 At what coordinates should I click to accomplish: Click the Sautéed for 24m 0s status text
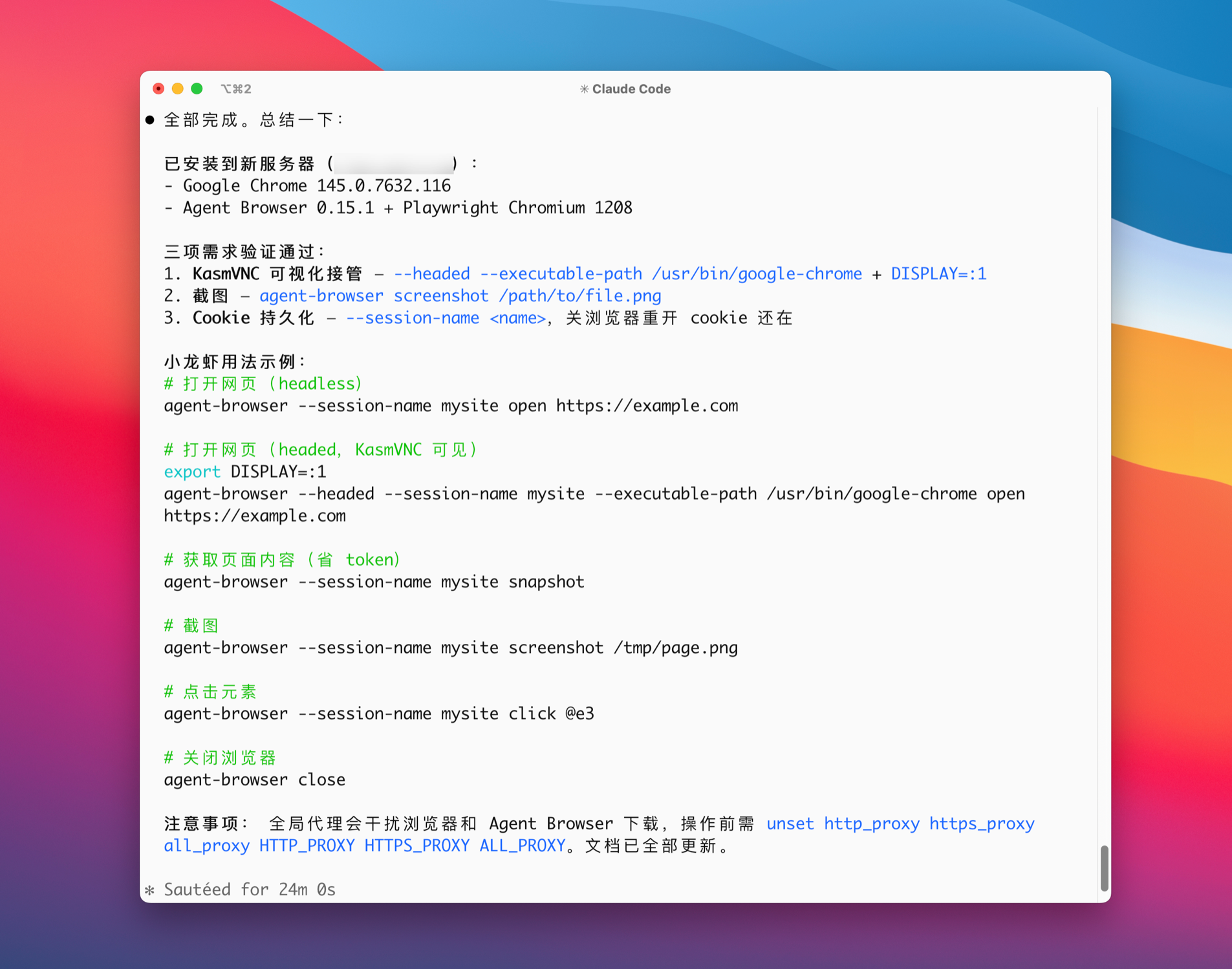coord(250,889)
